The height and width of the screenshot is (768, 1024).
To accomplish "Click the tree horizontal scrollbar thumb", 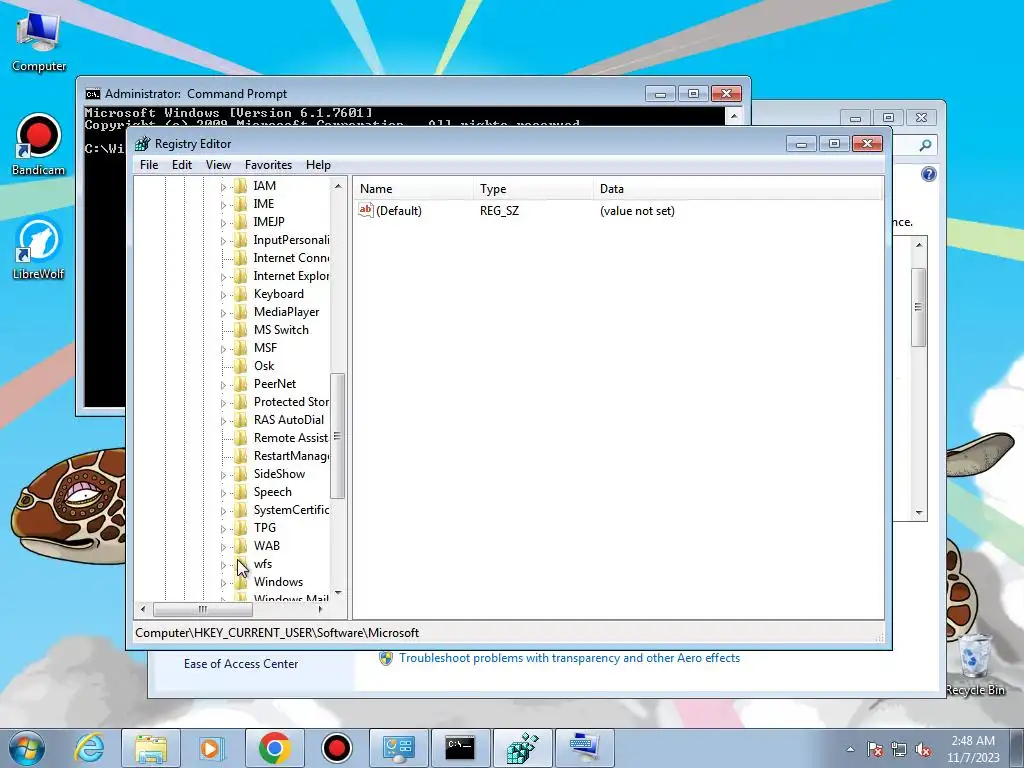I will pyautogui.click(x=202, y=609).
